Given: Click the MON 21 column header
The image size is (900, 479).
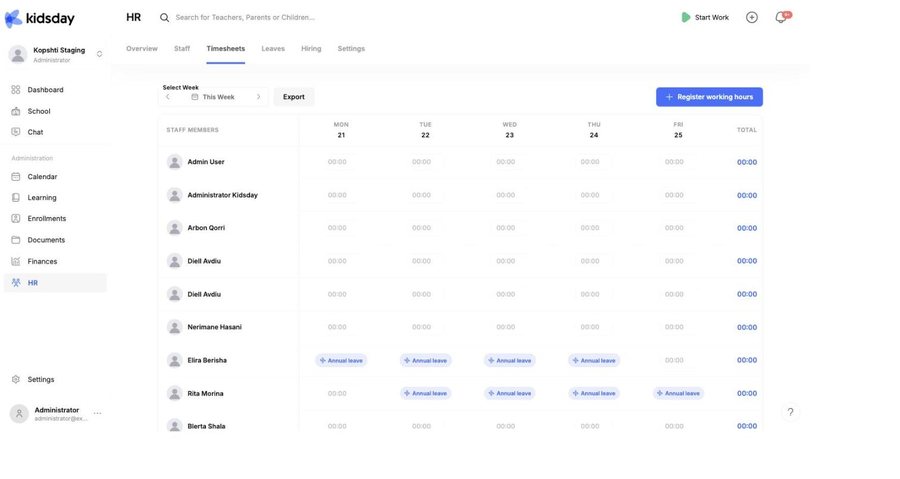Looking at the screenshot, I should (x=341, y=130).
